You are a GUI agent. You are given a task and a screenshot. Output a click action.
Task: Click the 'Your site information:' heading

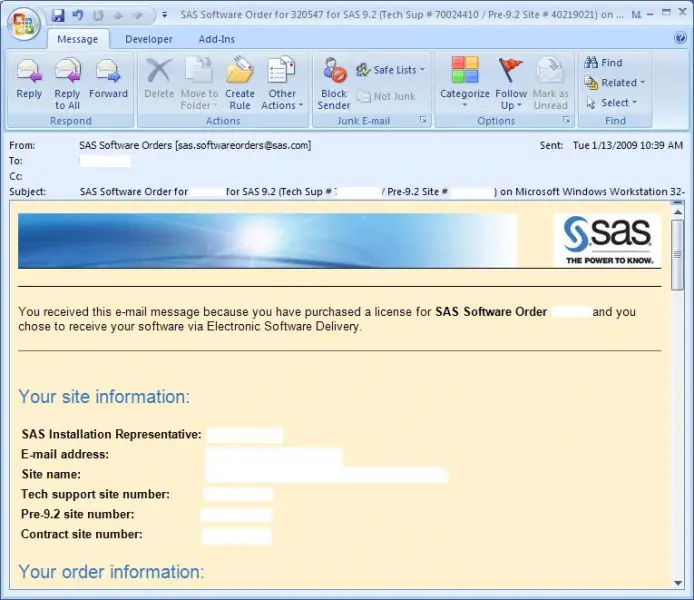tap(104, 396)
